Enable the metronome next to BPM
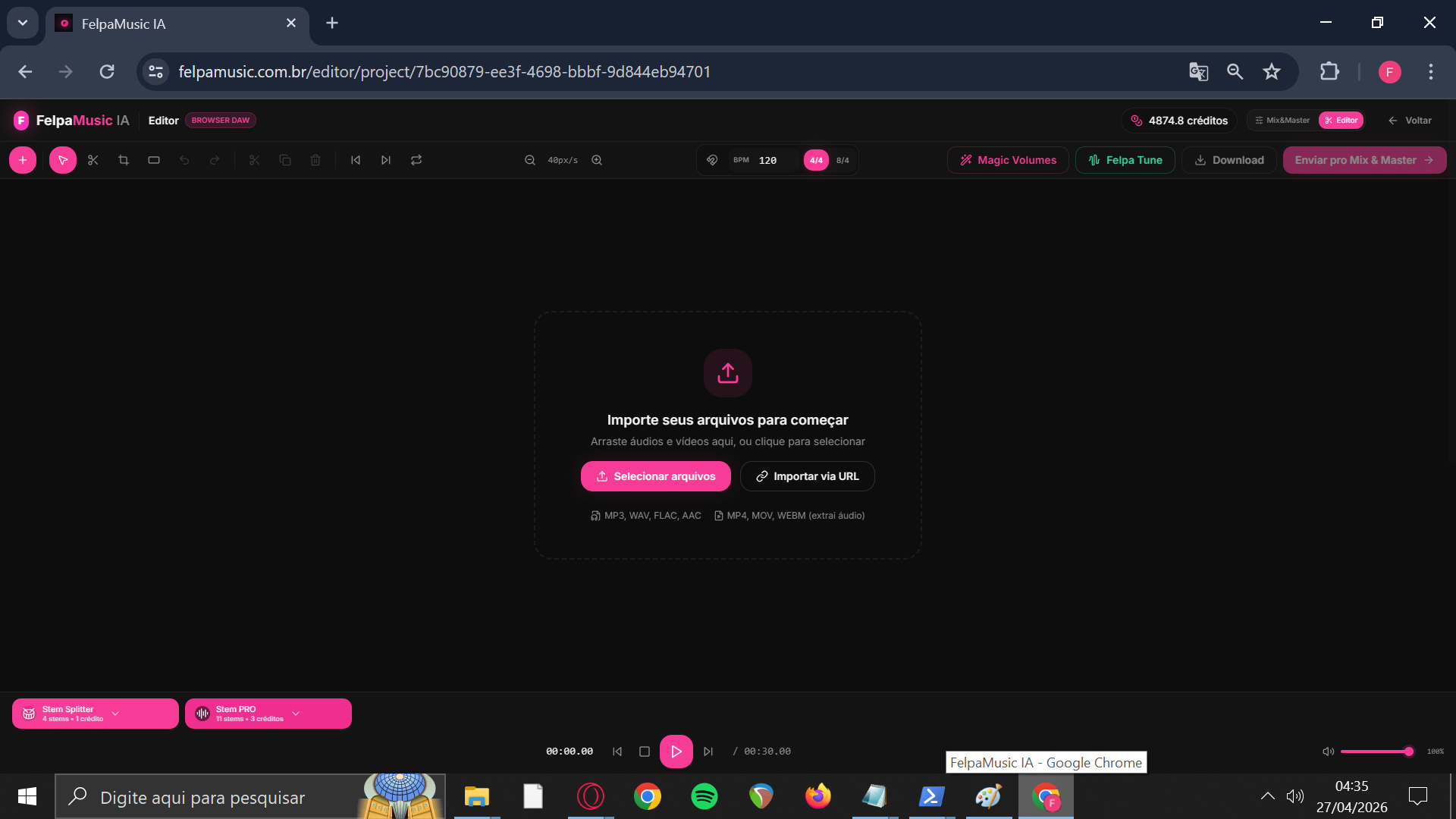Image resolution: width=1456 pixels, height=819 pixels. [711, 160]
